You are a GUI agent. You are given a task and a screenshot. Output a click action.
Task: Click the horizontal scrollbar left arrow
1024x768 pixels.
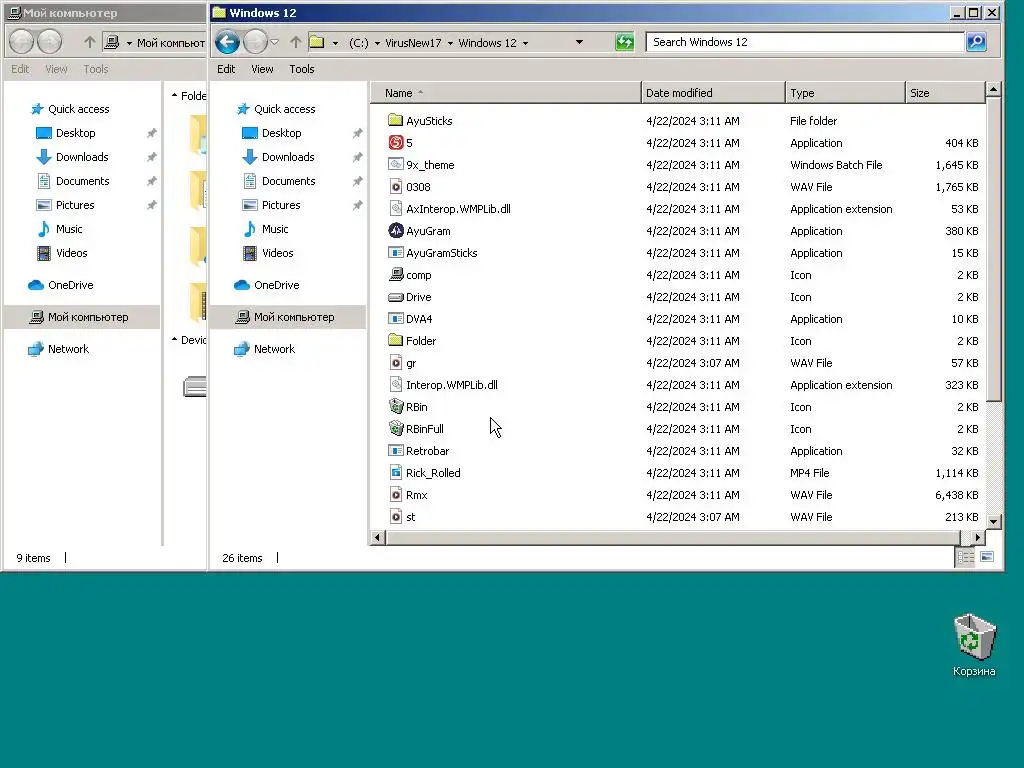[377, 537]
